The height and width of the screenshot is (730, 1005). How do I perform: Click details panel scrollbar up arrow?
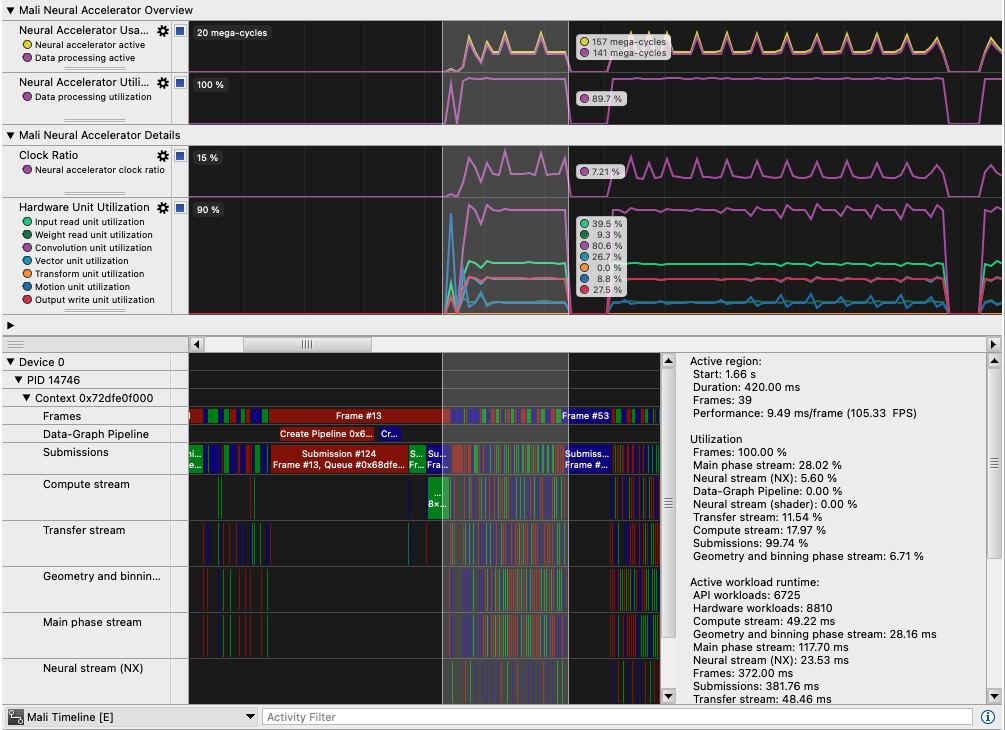tap(994, 361)
